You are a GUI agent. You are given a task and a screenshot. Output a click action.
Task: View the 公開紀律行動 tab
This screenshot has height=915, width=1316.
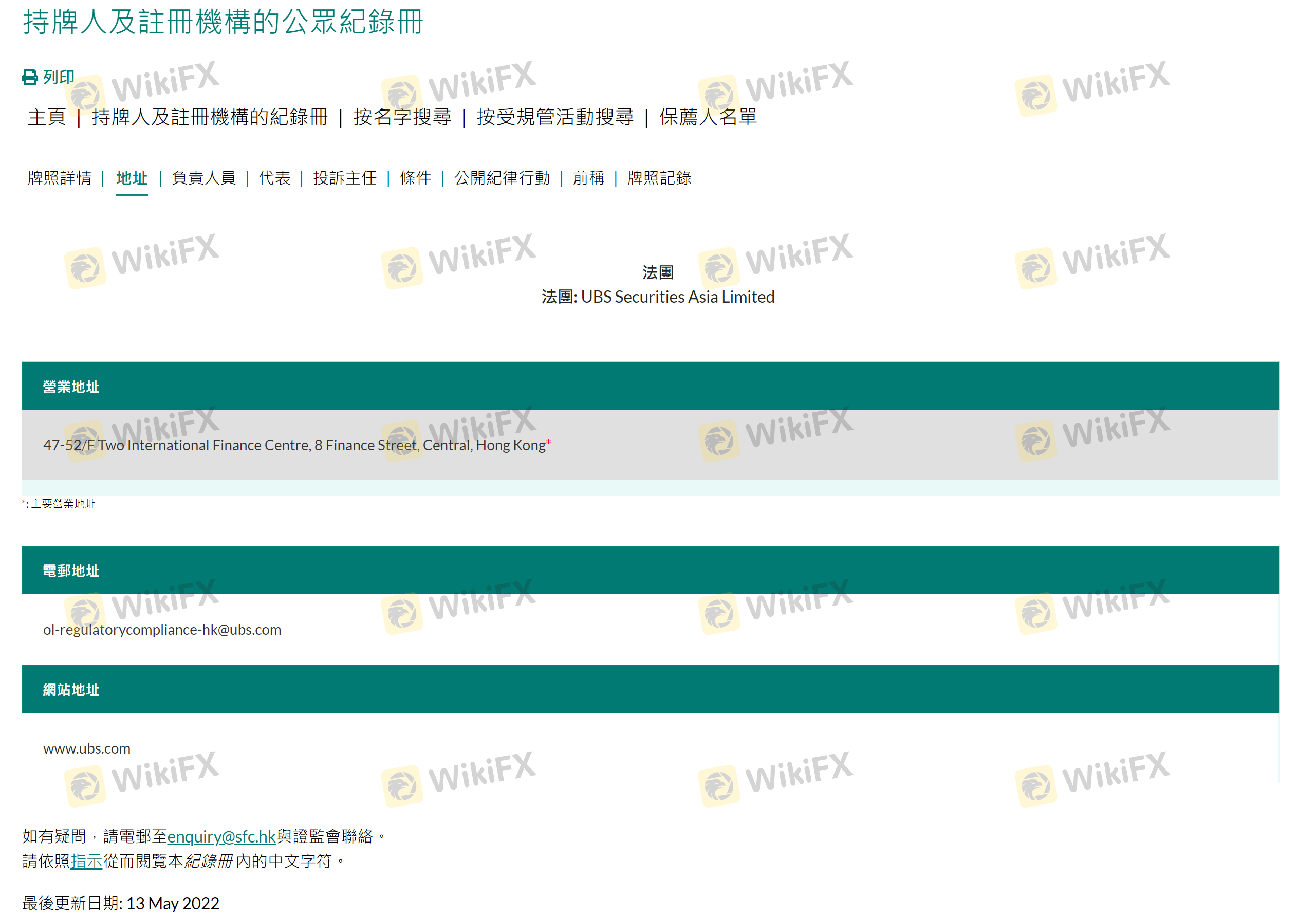point(502,178)
